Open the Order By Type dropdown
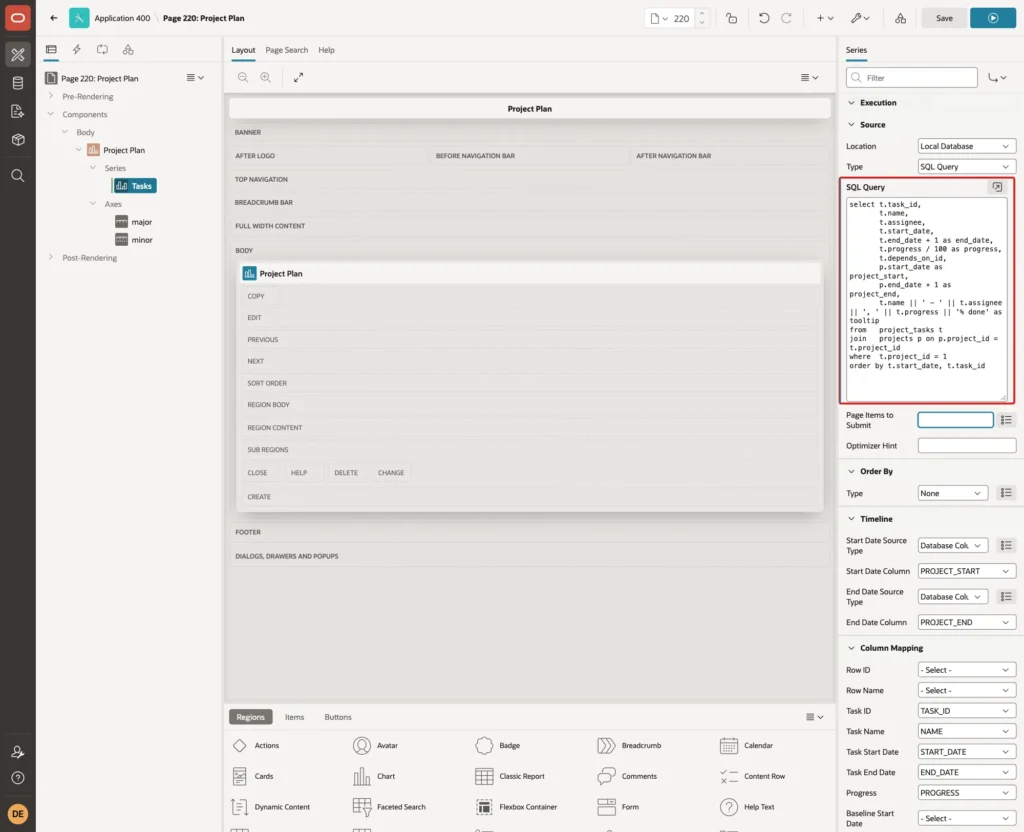Screen dimensions: 1024x832 point(952,493)
